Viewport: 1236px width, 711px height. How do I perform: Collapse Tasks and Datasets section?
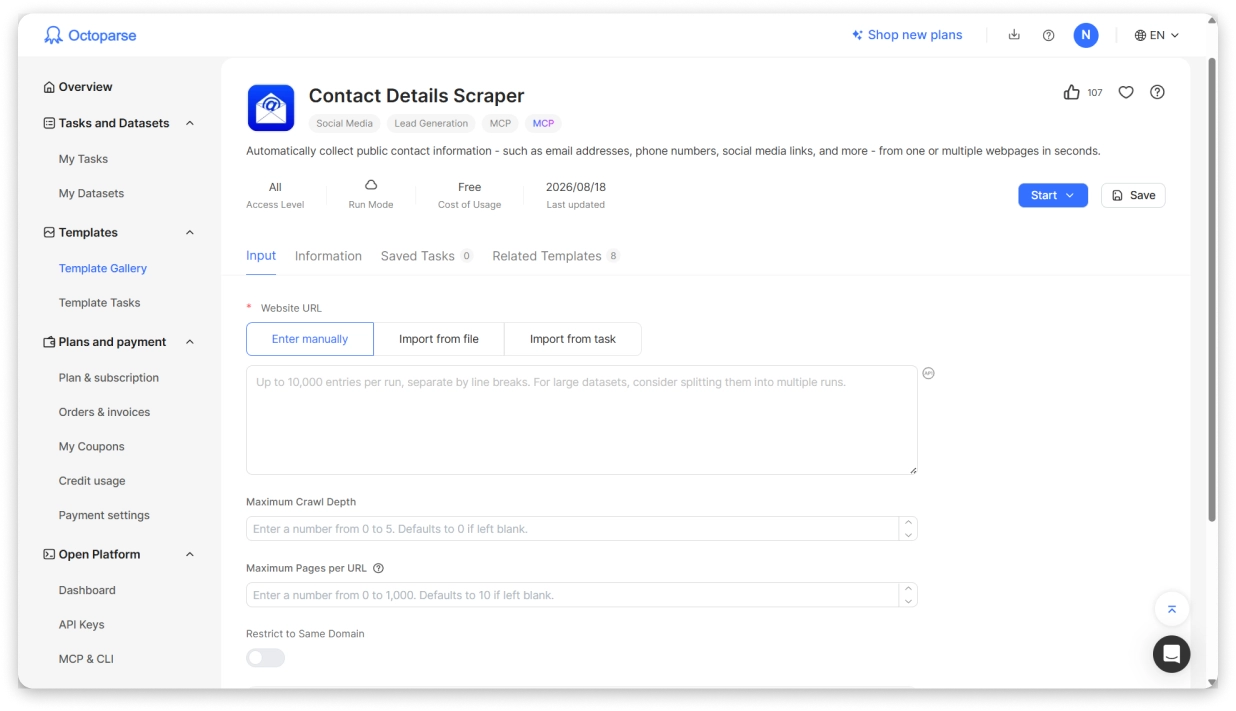190,123
